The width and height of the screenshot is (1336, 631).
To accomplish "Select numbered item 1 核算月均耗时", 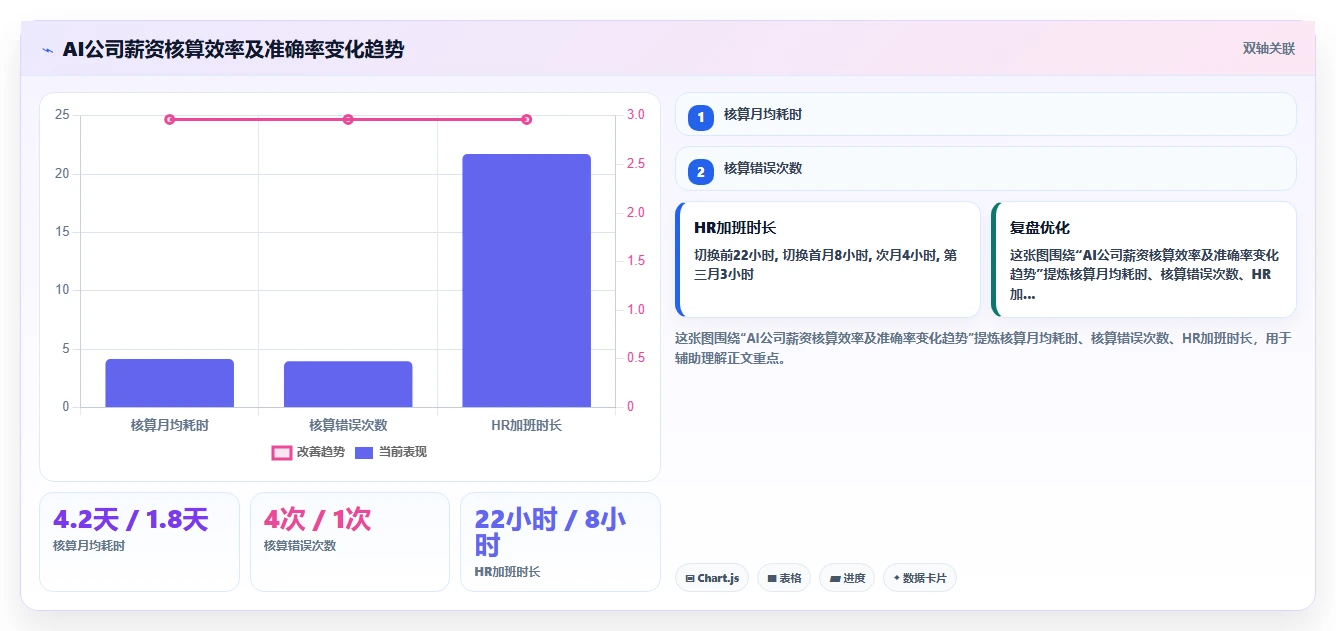I will (x=985, y=115).
